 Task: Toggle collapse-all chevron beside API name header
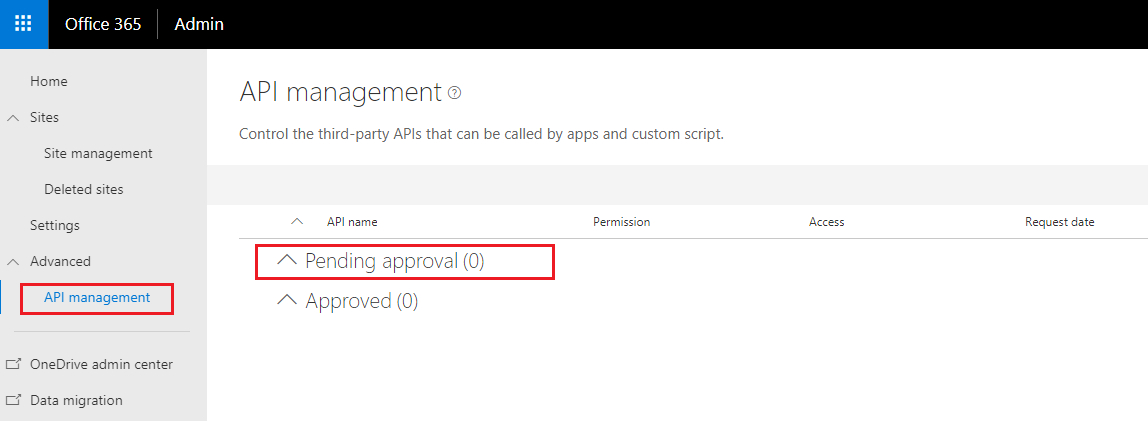[296, 222]
